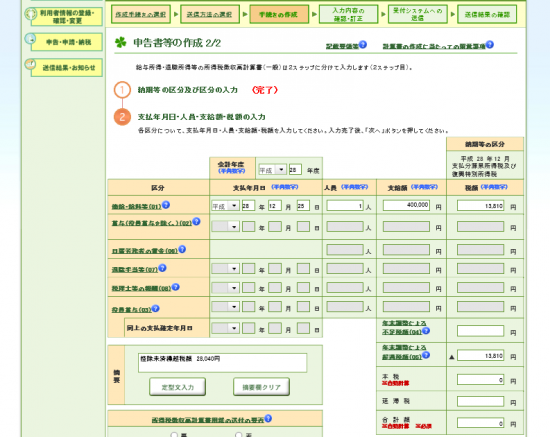Expand era dropdown in 俸給・給料等 payment date
The width and height of the screenshot is (550, 437).
coord(226,206)
